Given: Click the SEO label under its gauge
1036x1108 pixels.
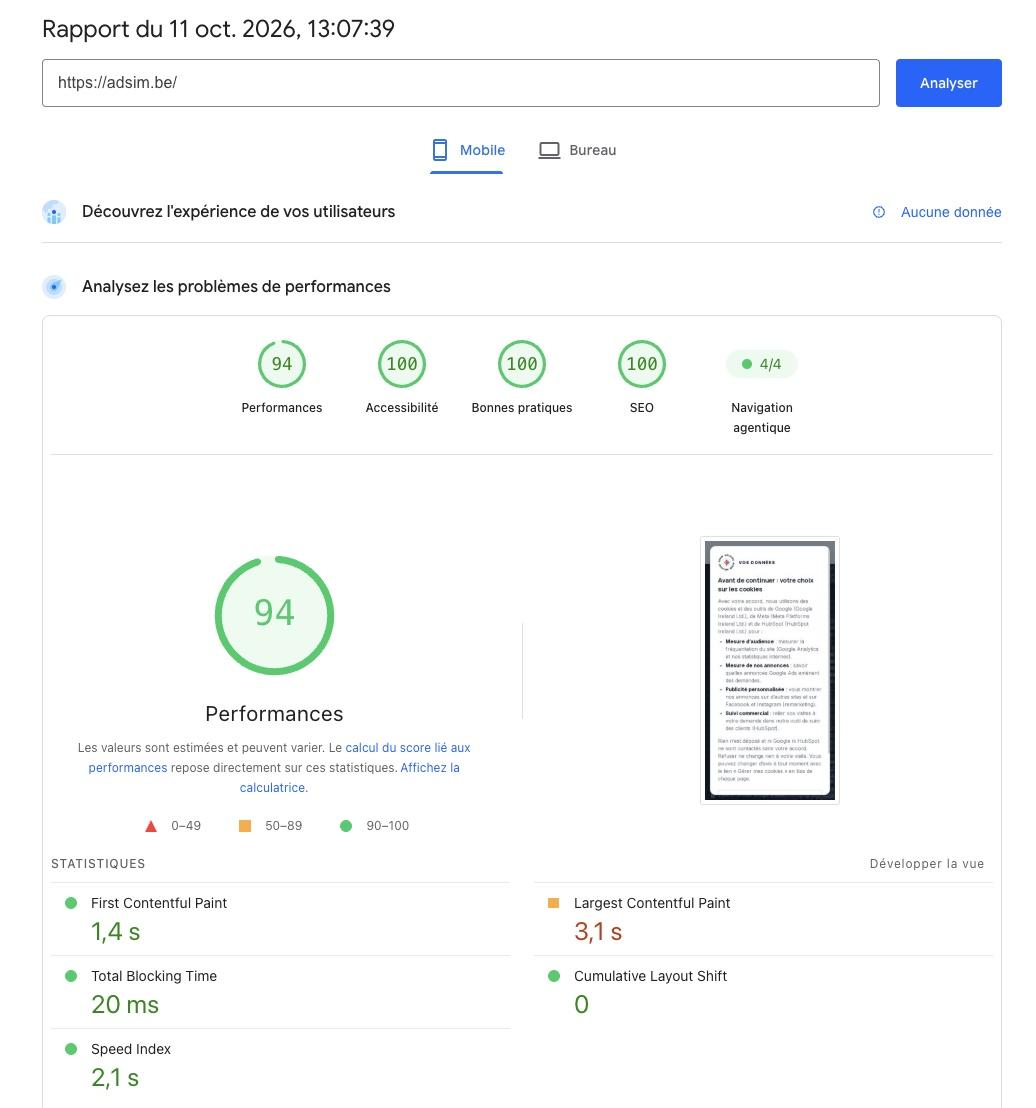Looking at the screenshot, I should pyautogui.click(x=642, y=408).
